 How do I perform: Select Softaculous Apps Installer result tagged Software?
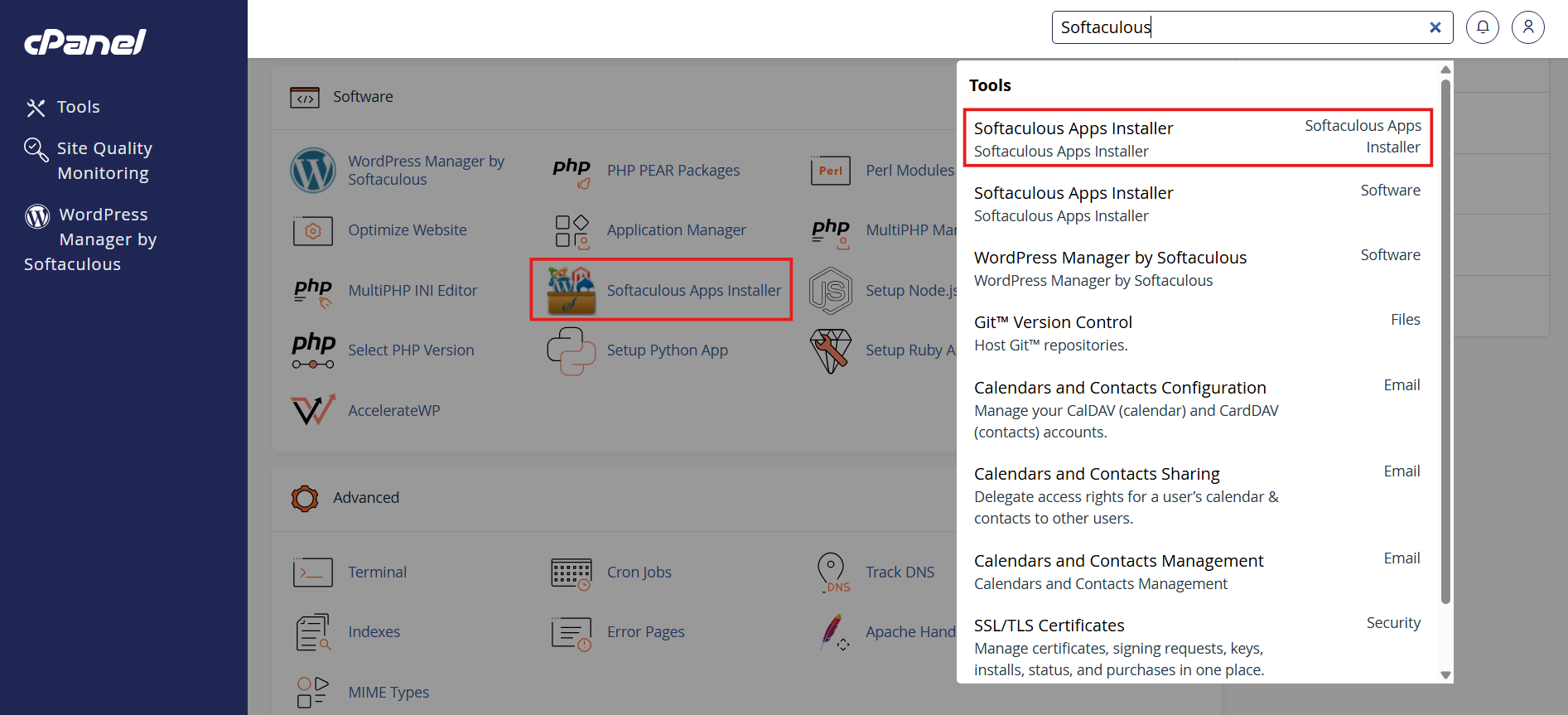pos(1198,203)
